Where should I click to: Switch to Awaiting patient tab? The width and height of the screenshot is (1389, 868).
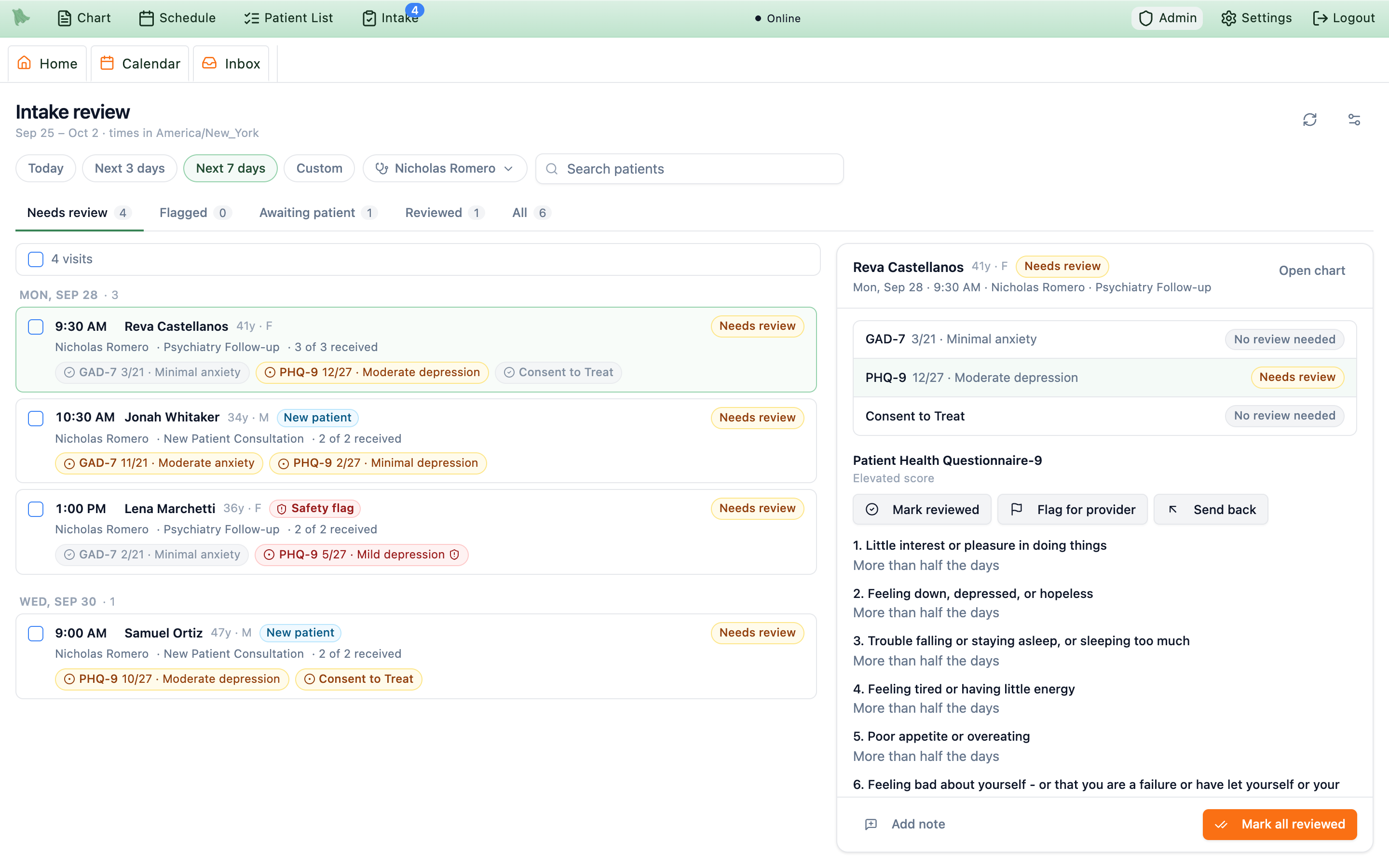tap(318, 212)
